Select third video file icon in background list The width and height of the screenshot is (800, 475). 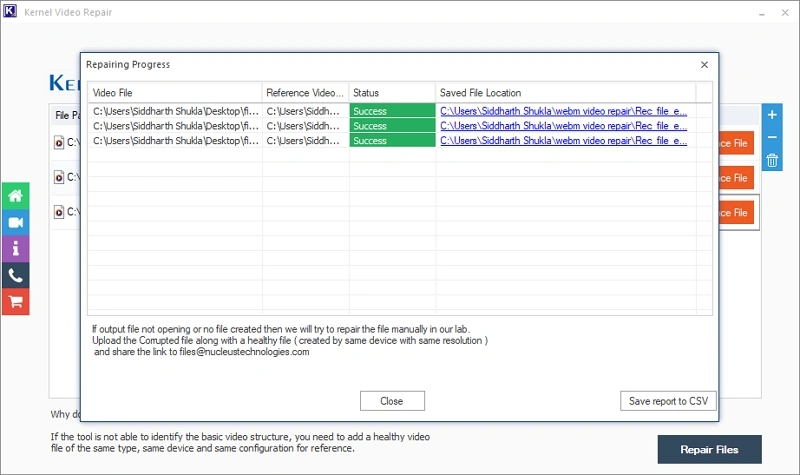(x=59, y=212)
